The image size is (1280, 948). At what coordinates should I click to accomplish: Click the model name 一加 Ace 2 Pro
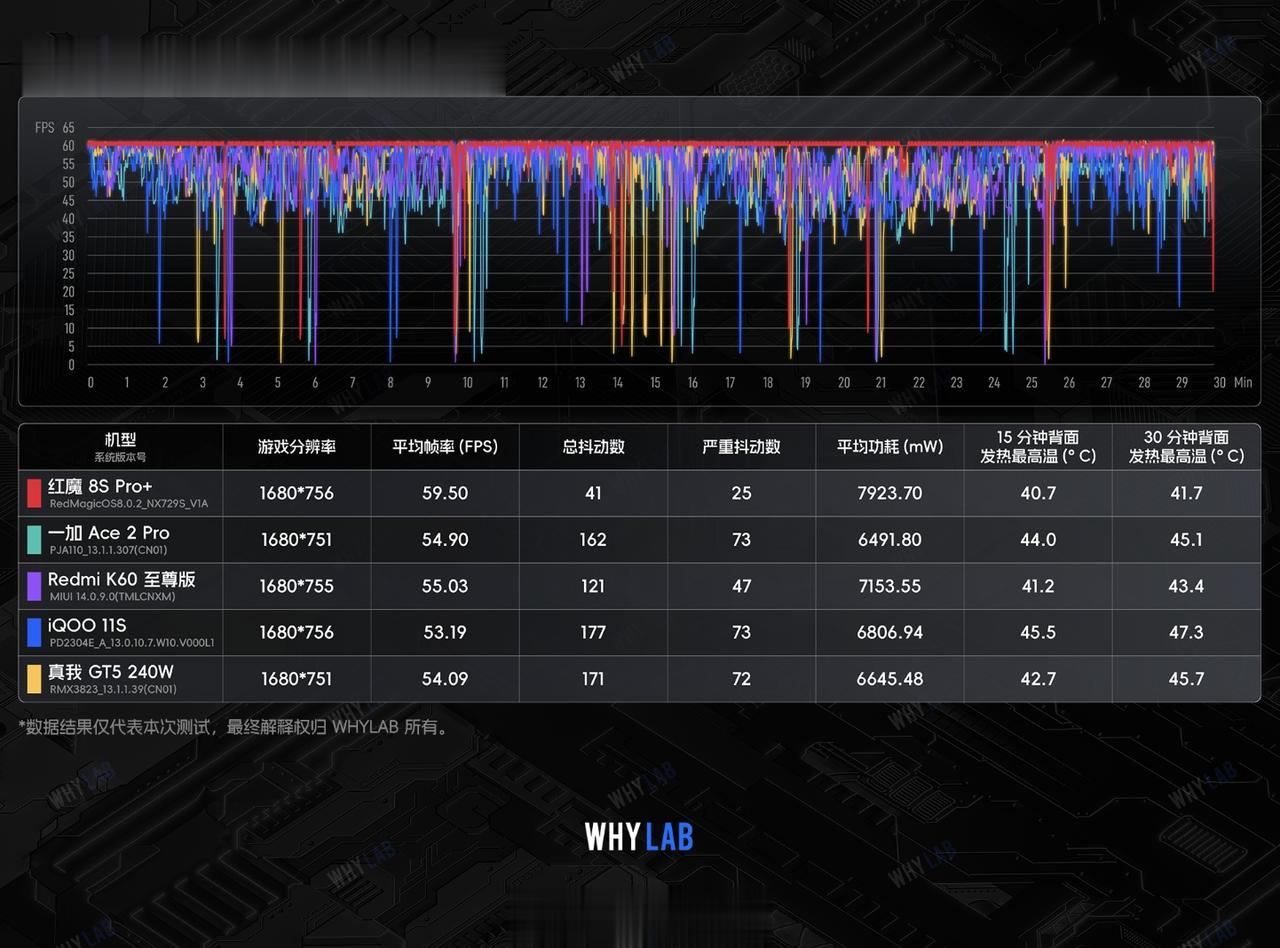click(109, 533)
